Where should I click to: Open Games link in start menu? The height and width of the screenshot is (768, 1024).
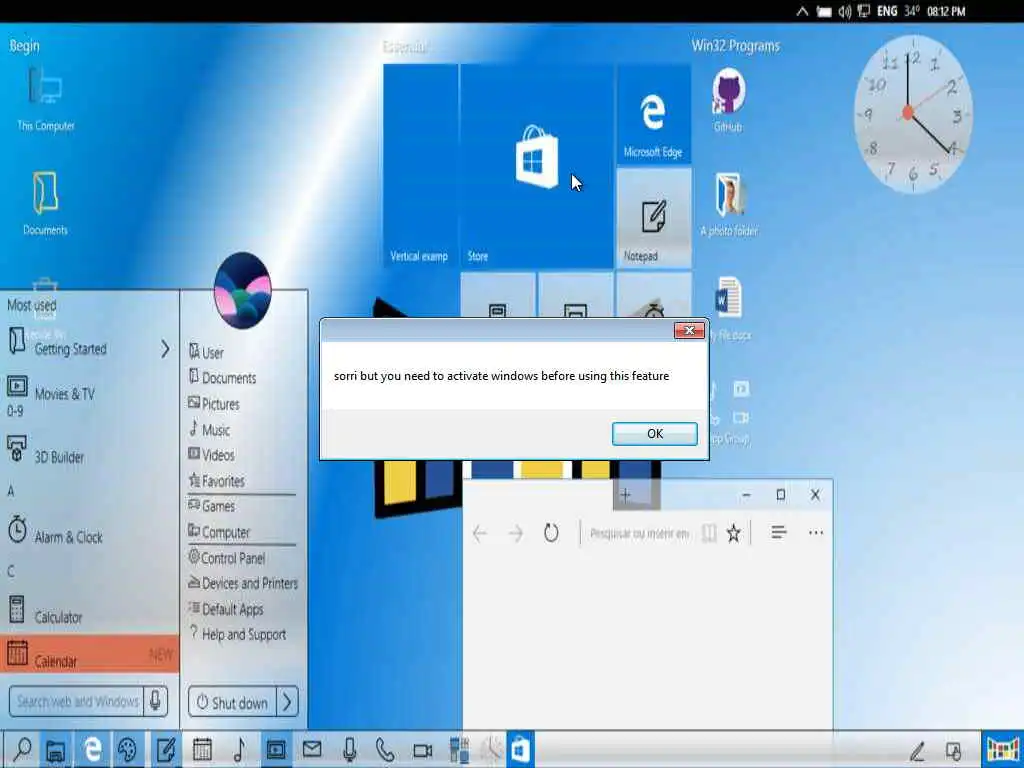[211, 505]
